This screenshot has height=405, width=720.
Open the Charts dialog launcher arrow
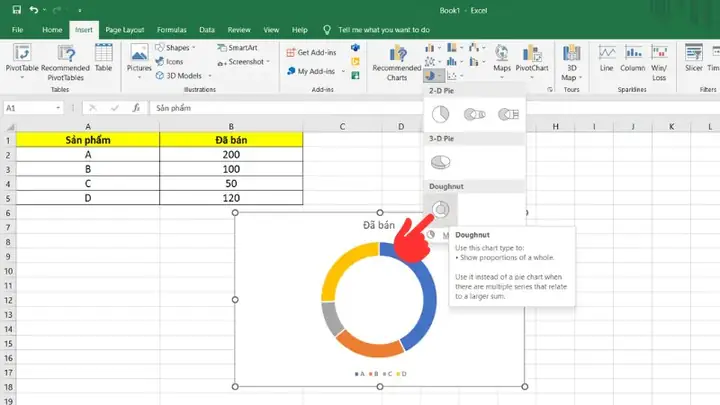550,90
